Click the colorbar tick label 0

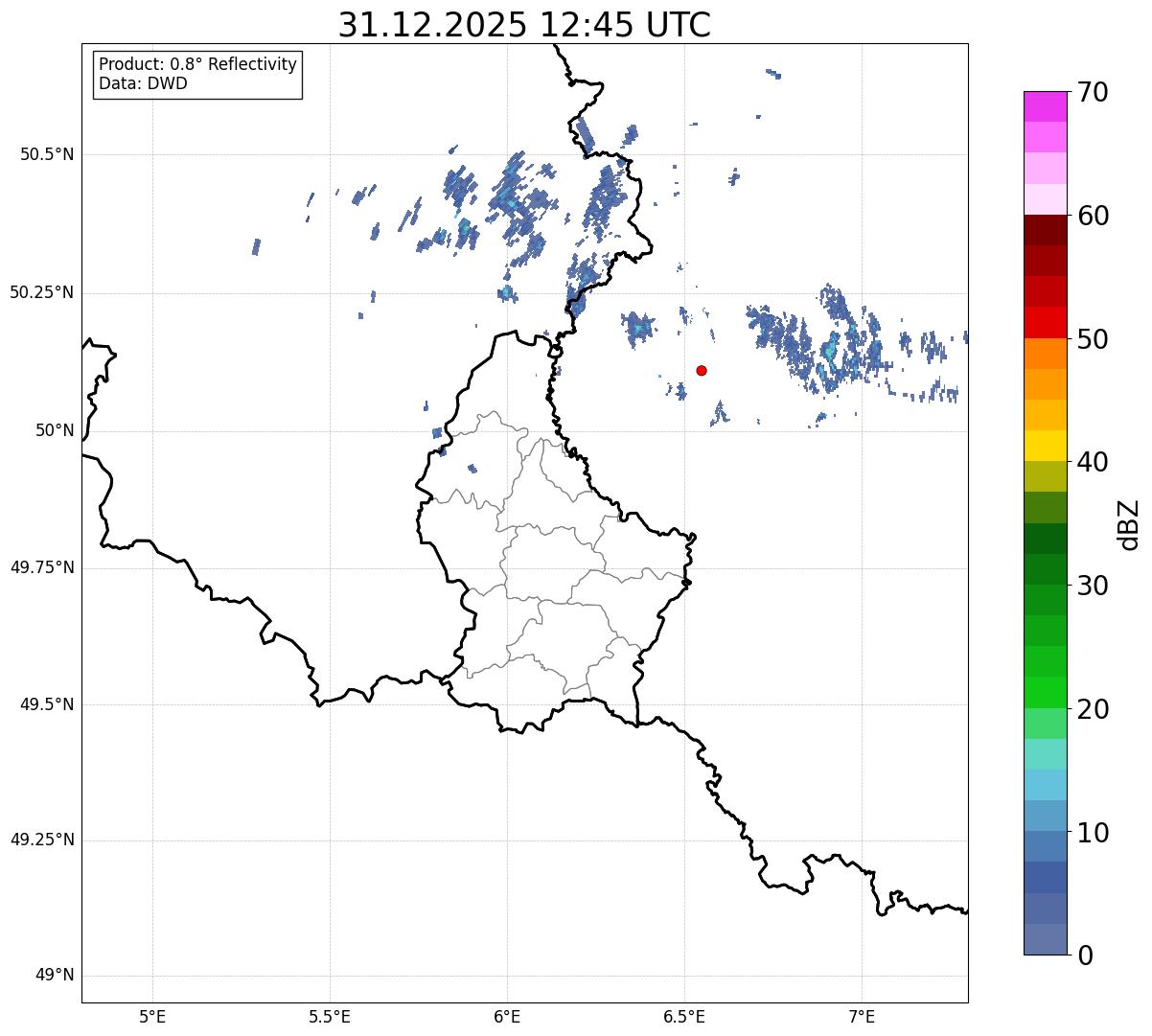(x=1084, y=955)
